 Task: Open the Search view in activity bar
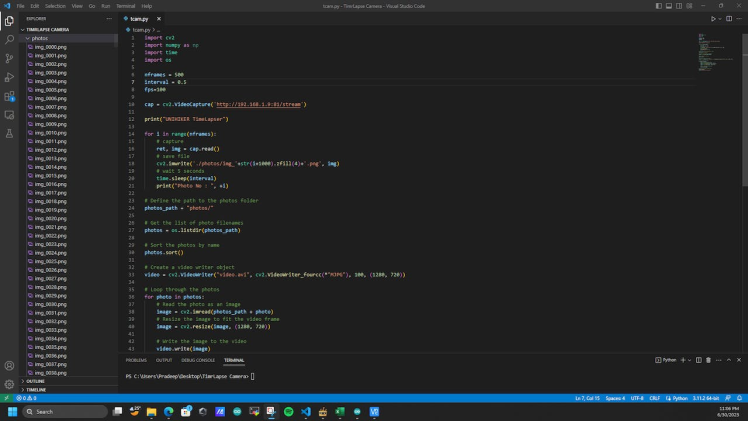(x=9, y=39)
